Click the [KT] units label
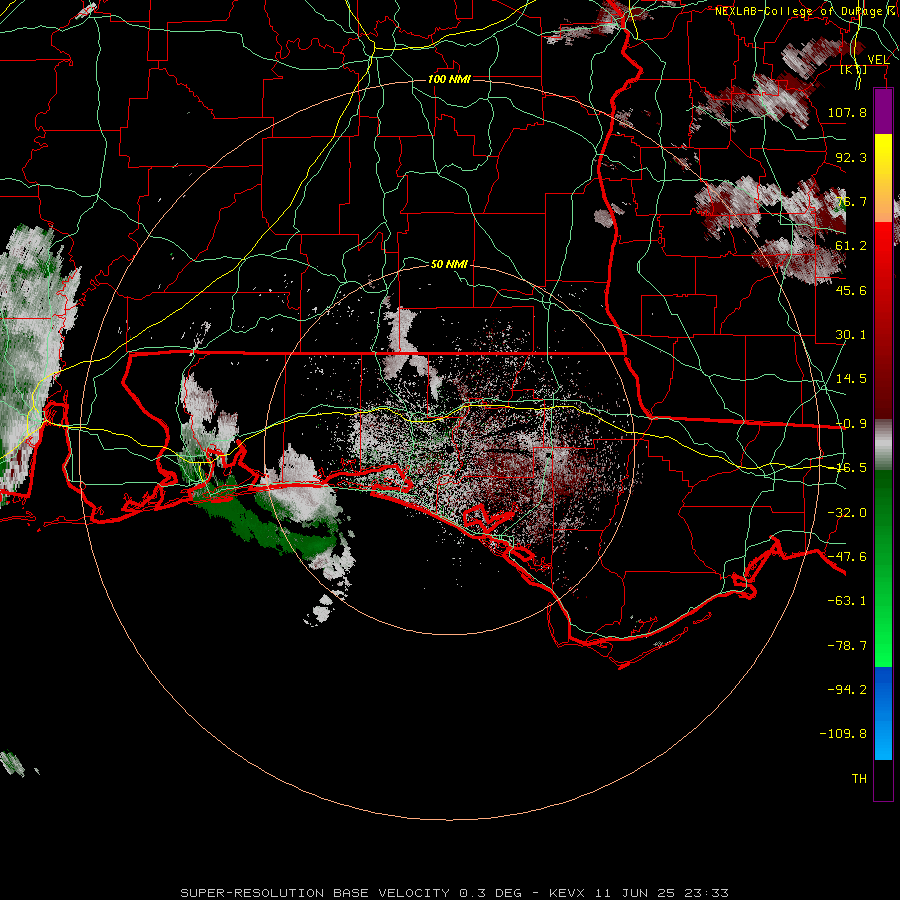900x900 pixels. [854, 70]
